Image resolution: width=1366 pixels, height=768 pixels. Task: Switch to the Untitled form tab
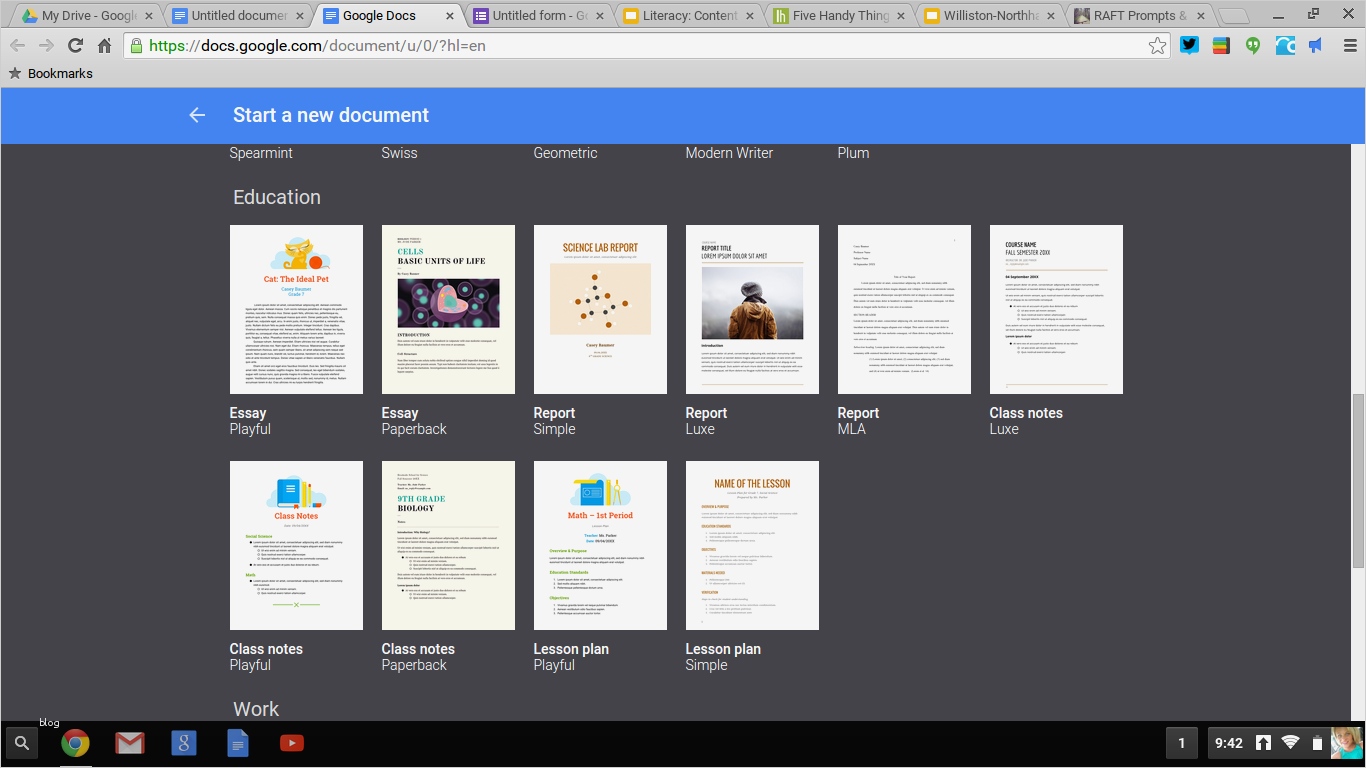538,16
